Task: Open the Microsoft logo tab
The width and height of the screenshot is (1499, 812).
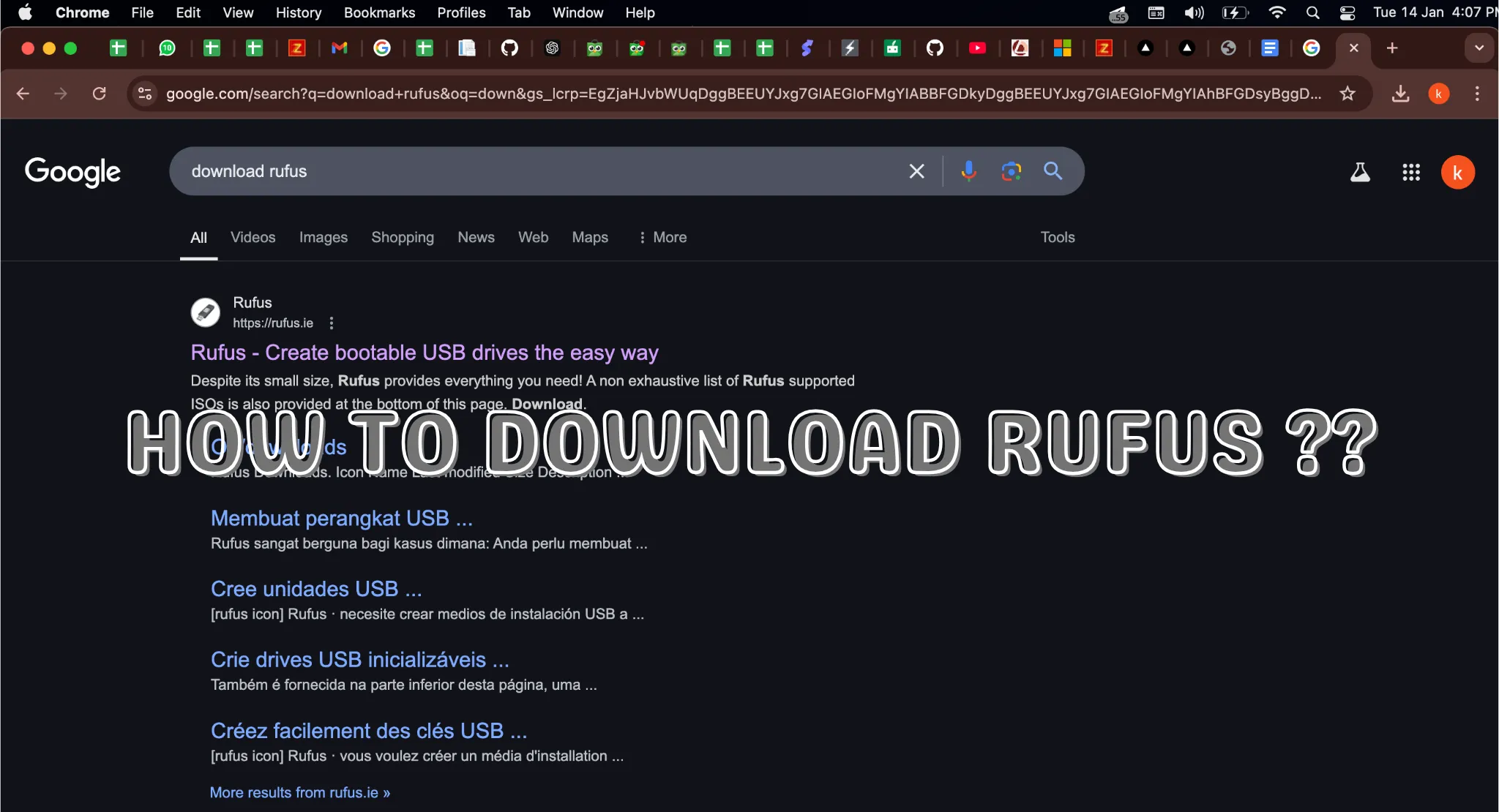Action: pos(1062,48)
